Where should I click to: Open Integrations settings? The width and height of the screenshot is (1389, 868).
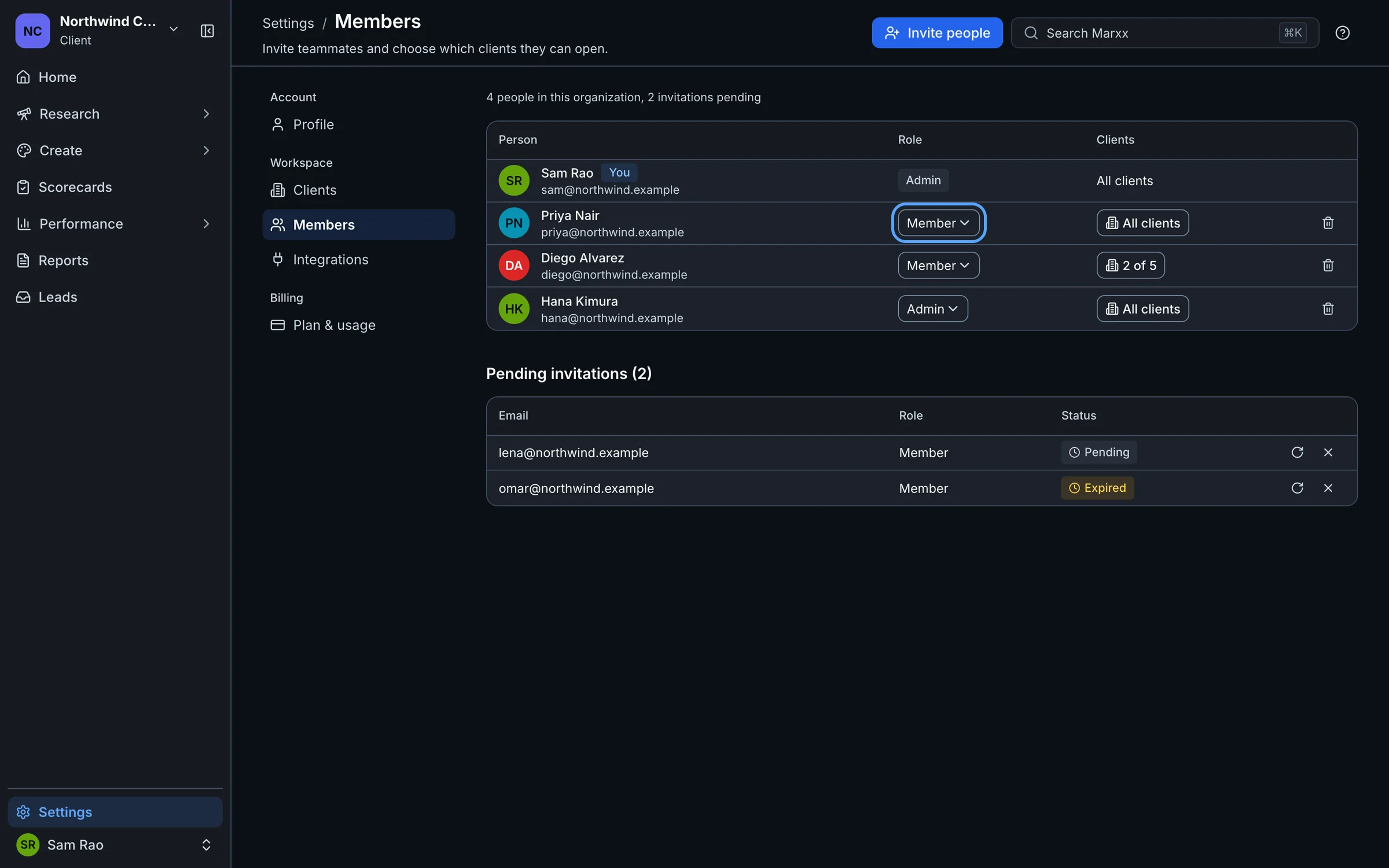point(358,259)
